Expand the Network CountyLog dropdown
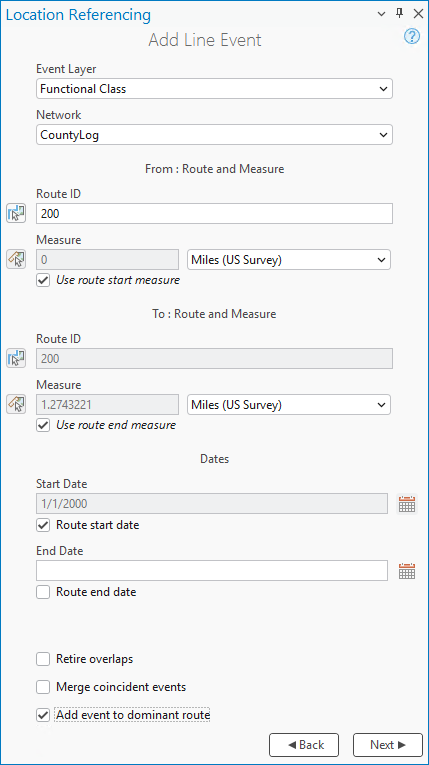The image size is (429, 765). tap(214, 135)
